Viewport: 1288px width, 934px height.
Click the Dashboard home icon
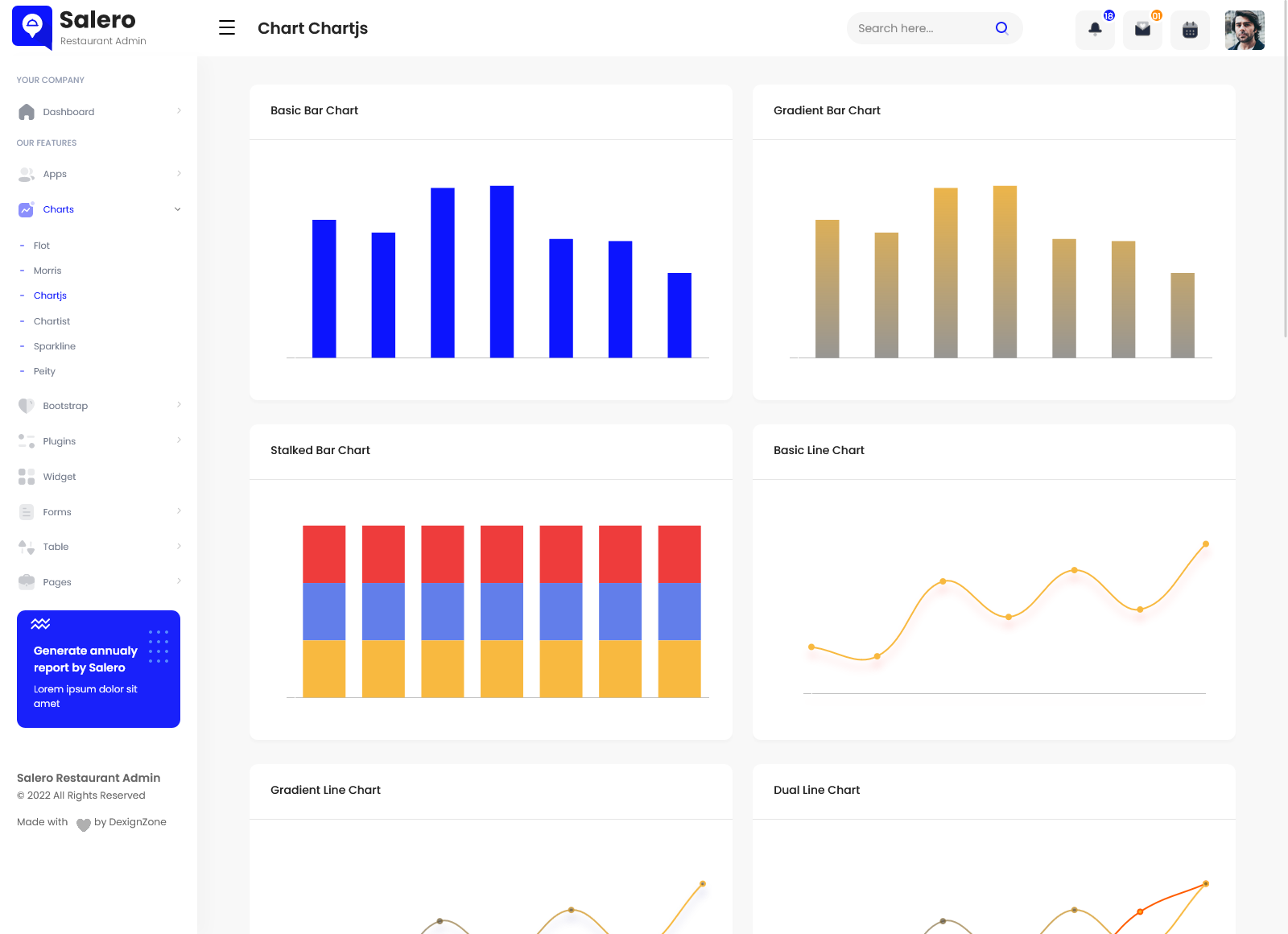coord(27,112)
